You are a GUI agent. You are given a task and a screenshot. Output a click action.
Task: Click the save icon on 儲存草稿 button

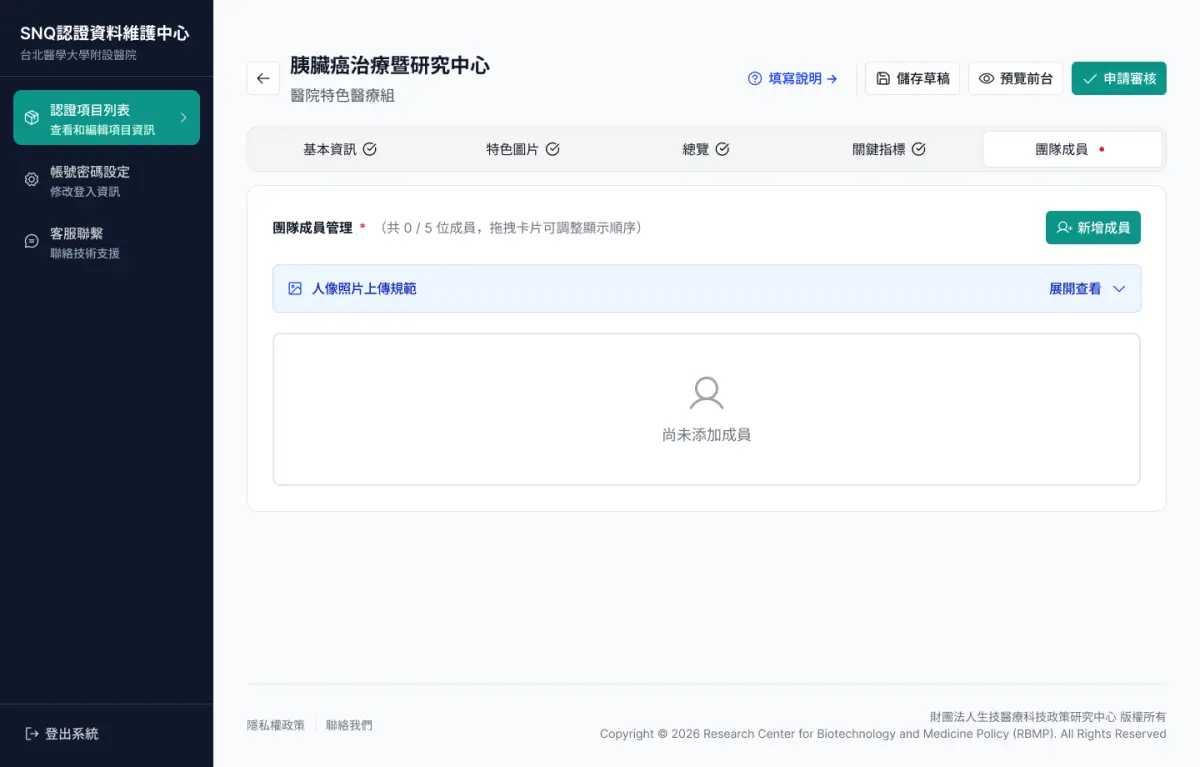point(885,78)
